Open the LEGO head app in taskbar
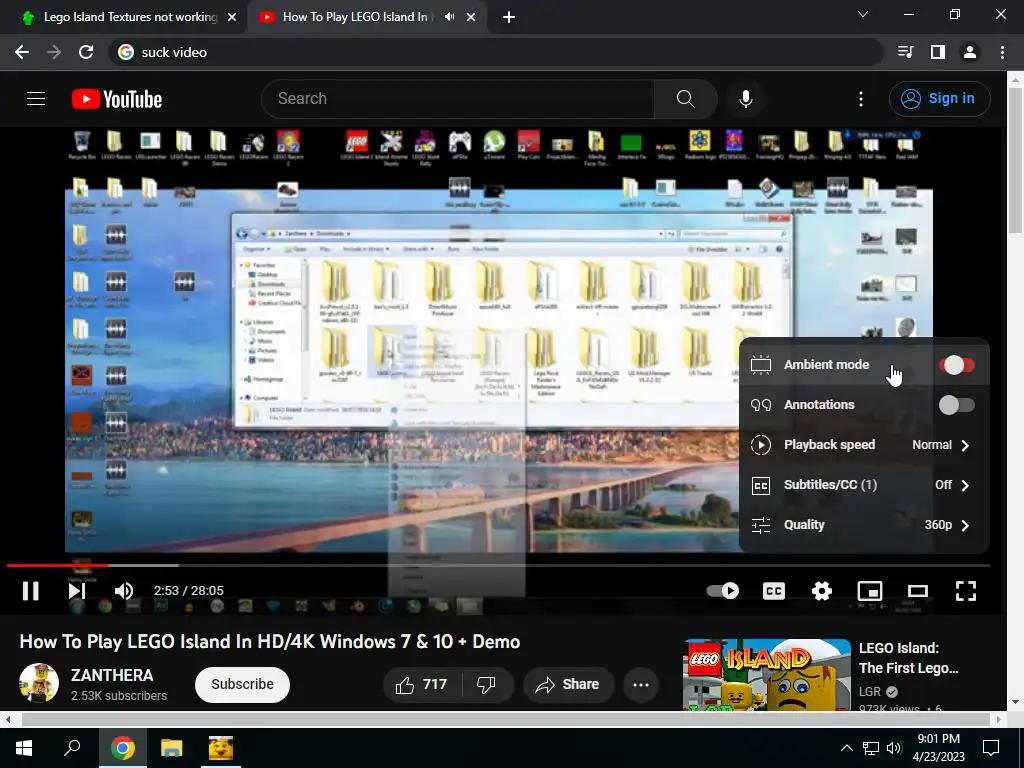Viewport: 1024px width, 768px height. [x=221, y=748]
